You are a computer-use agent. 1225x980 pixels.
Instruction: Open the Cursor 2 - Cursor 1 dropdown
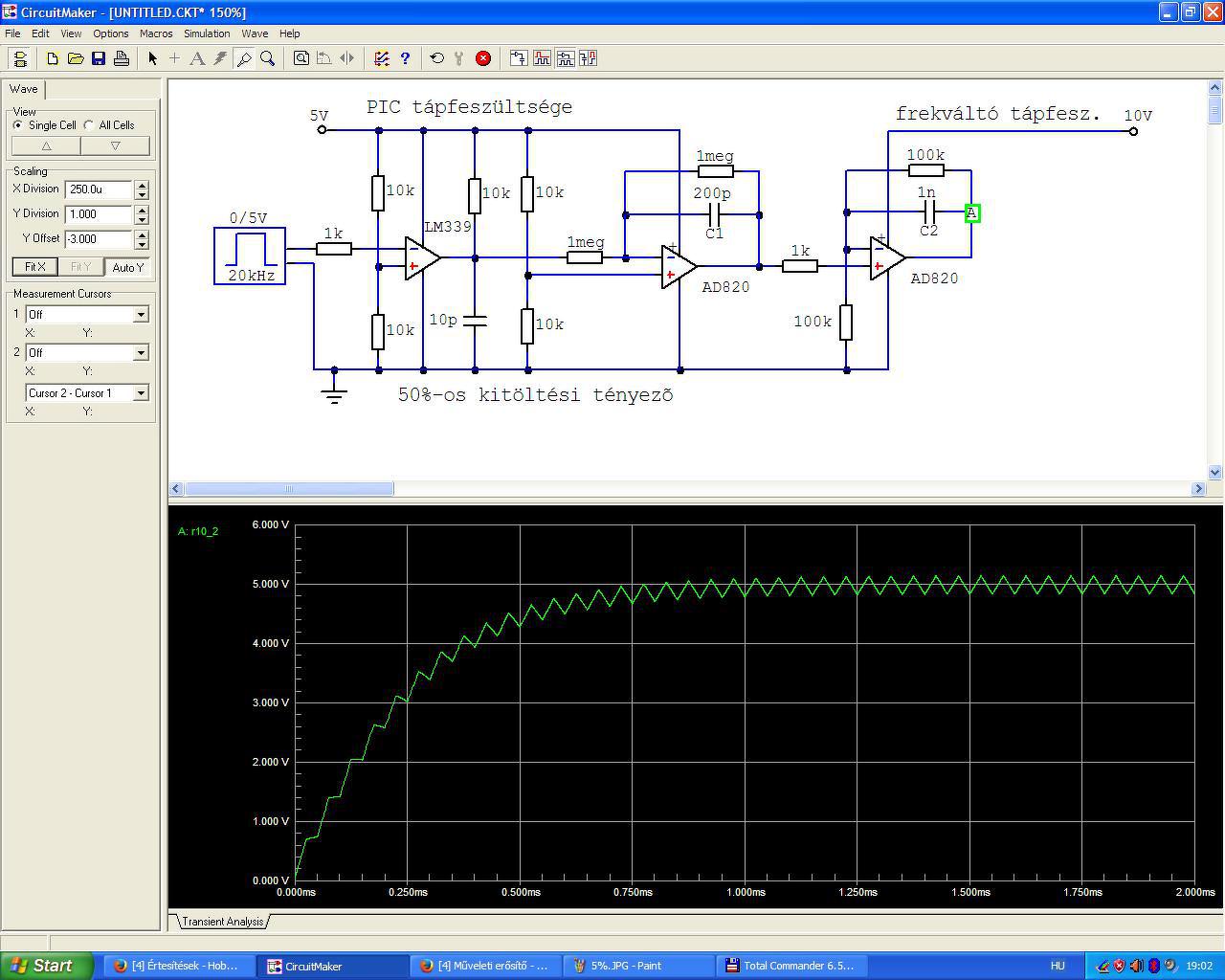click(141, 392)
